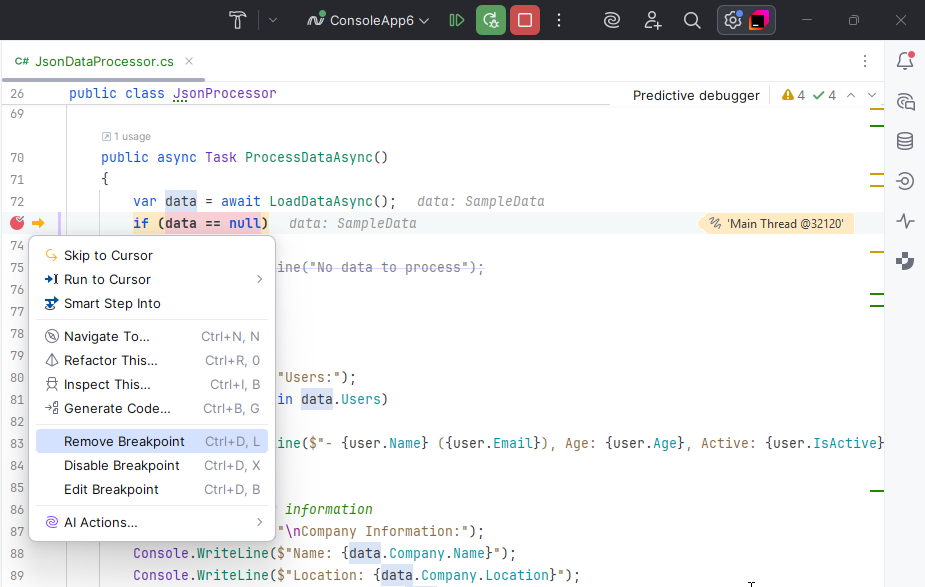Open the IDE settings gear

click(x=731, y=19)
